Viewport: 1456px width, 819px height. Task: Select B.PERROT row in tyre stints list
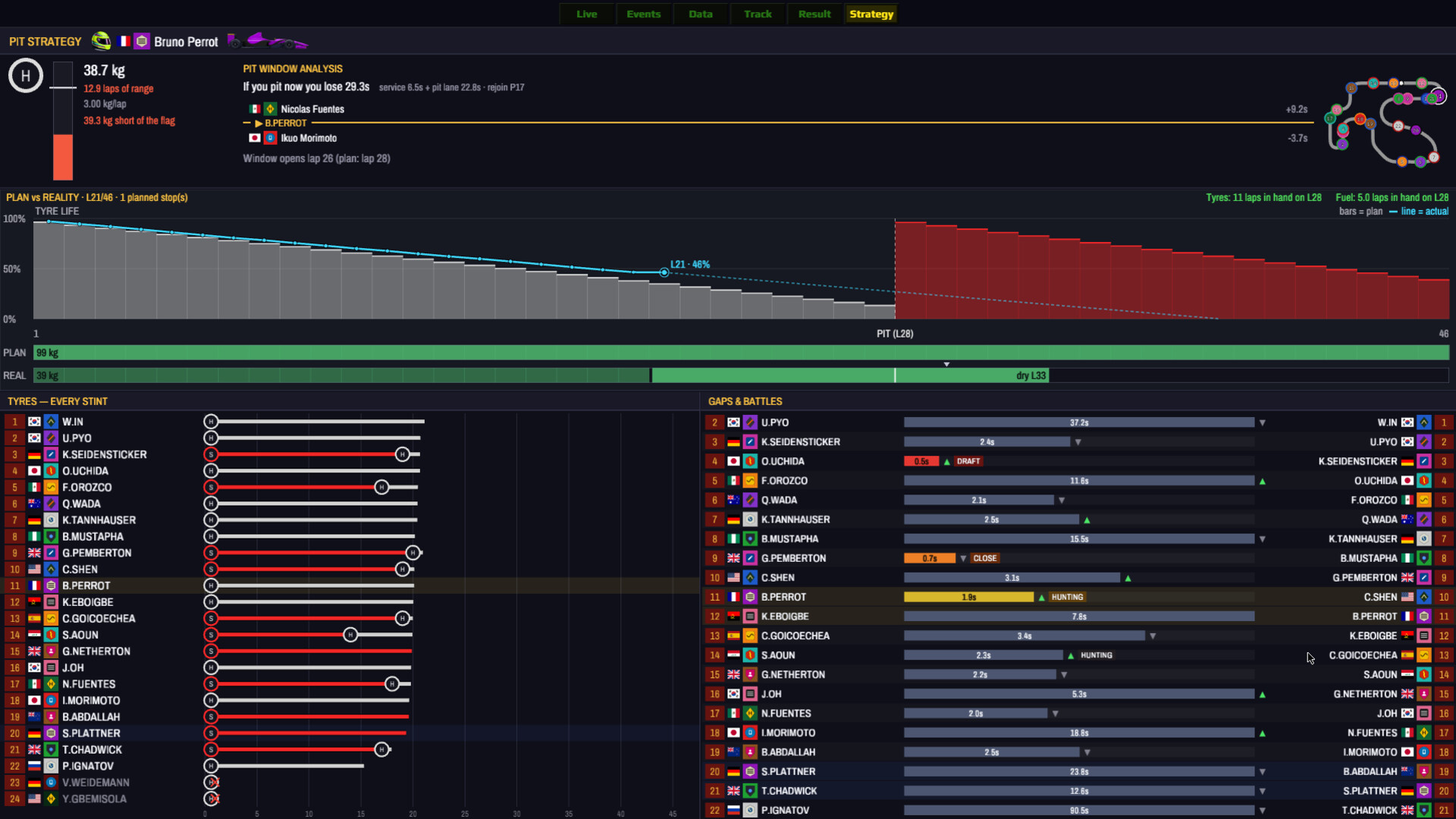350,585
